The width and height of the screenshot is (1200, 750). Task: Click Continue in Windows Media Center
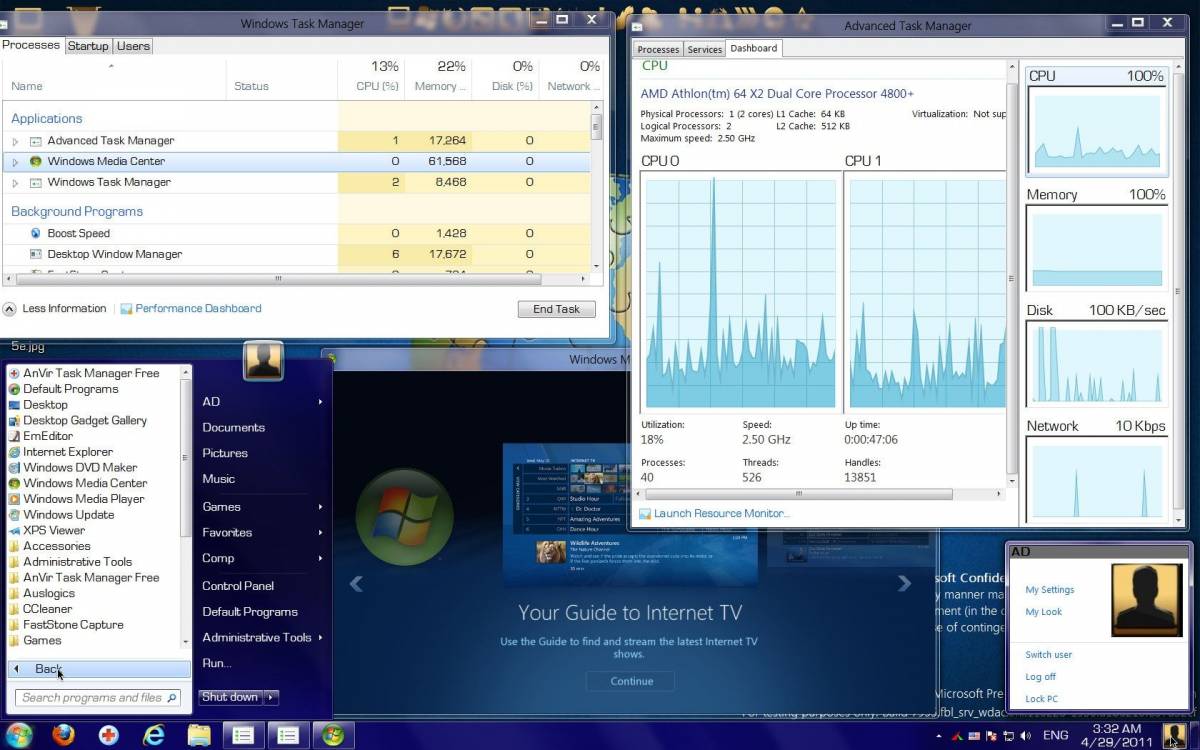(x=632, y=681)
